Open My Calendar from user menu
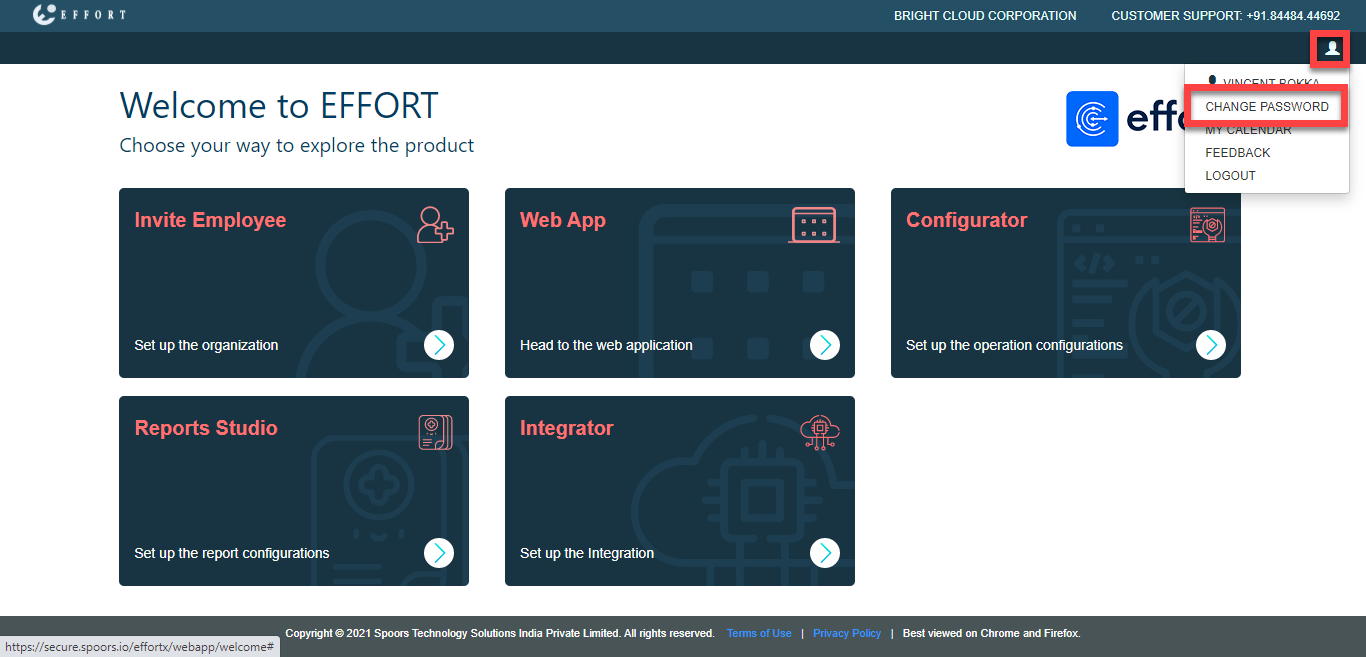Screen dimensions: 1366x657 point(1248,131)
